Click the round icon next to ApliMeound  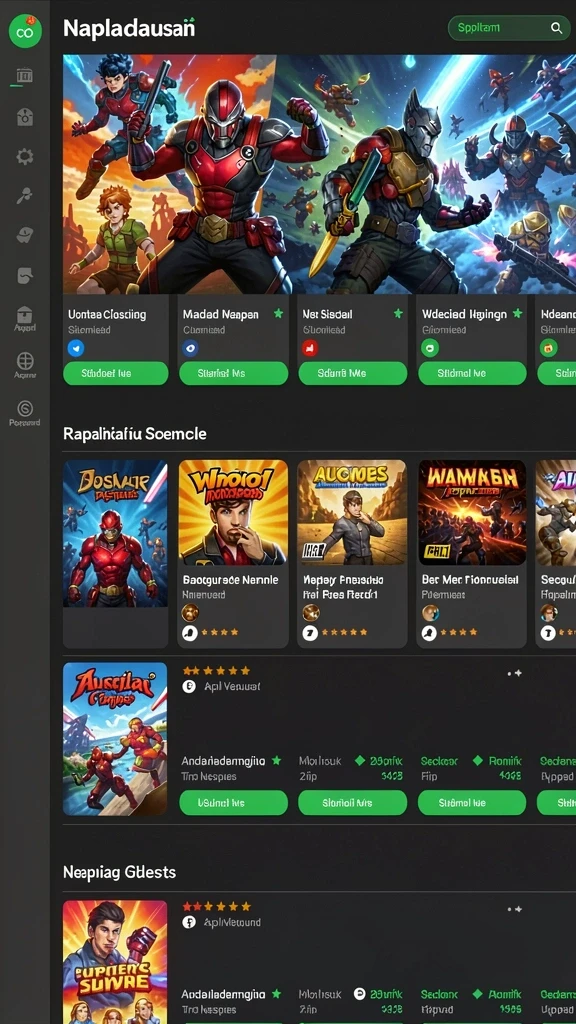(189, 922)
